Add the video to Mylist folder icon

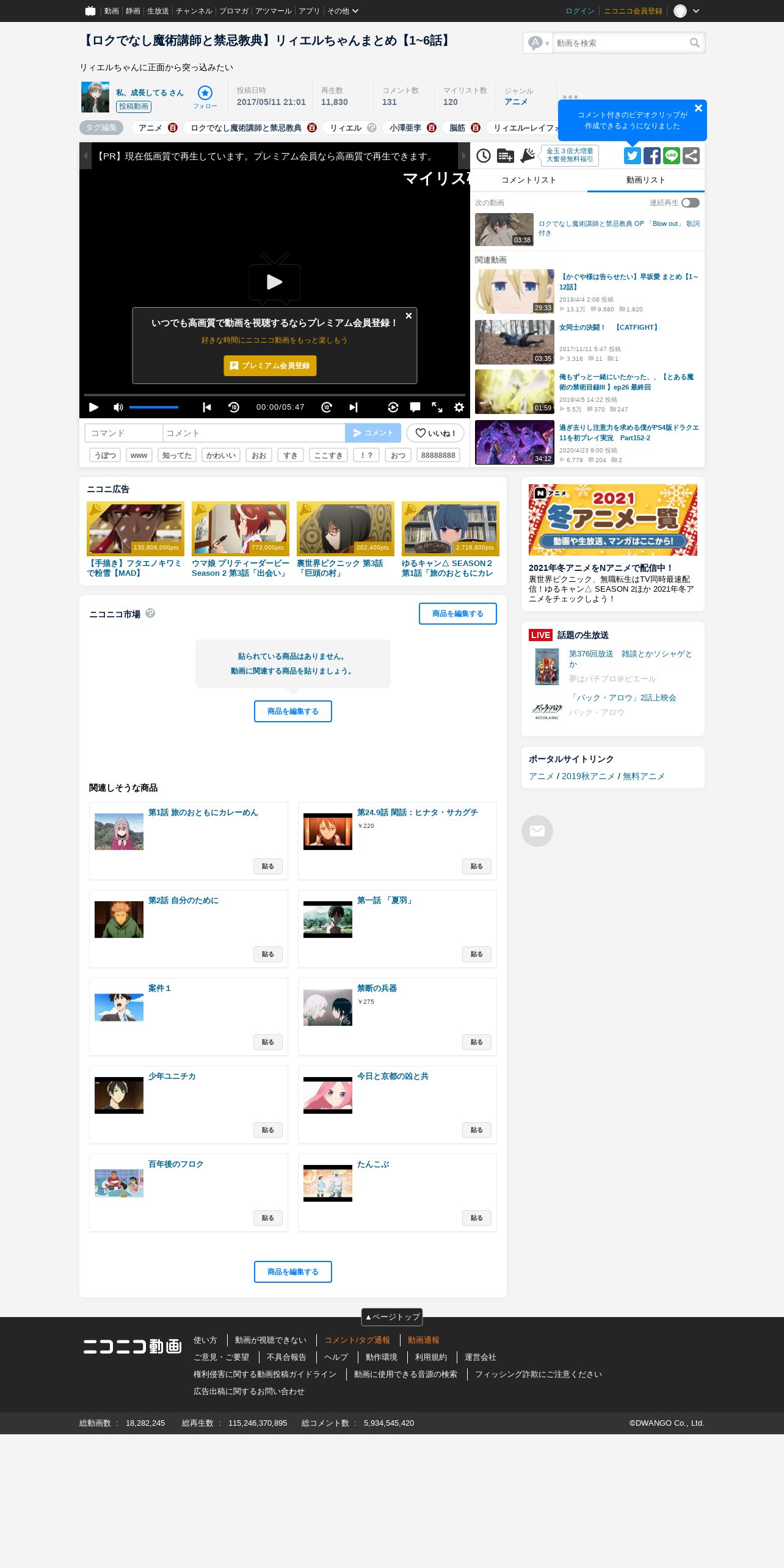tap(506, 156)
